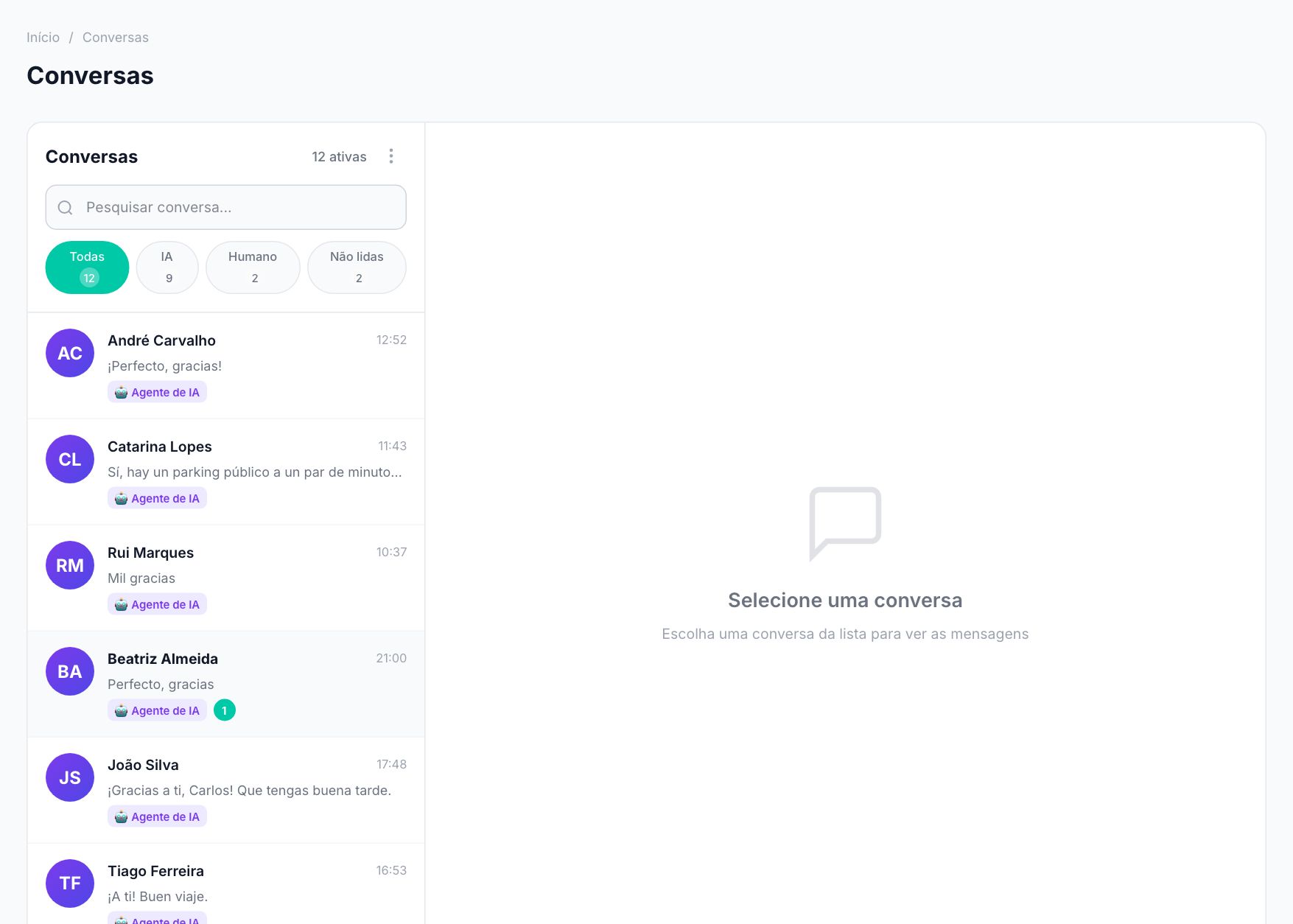Click the RM avatar of Rui Marques

(70, 565)
